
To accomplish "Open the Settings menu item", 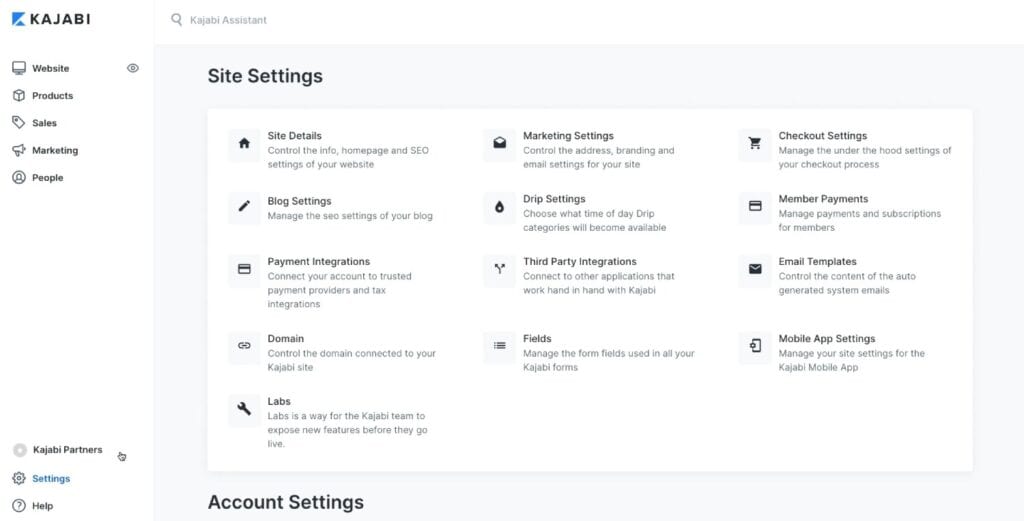I will [x=51, y=479].
